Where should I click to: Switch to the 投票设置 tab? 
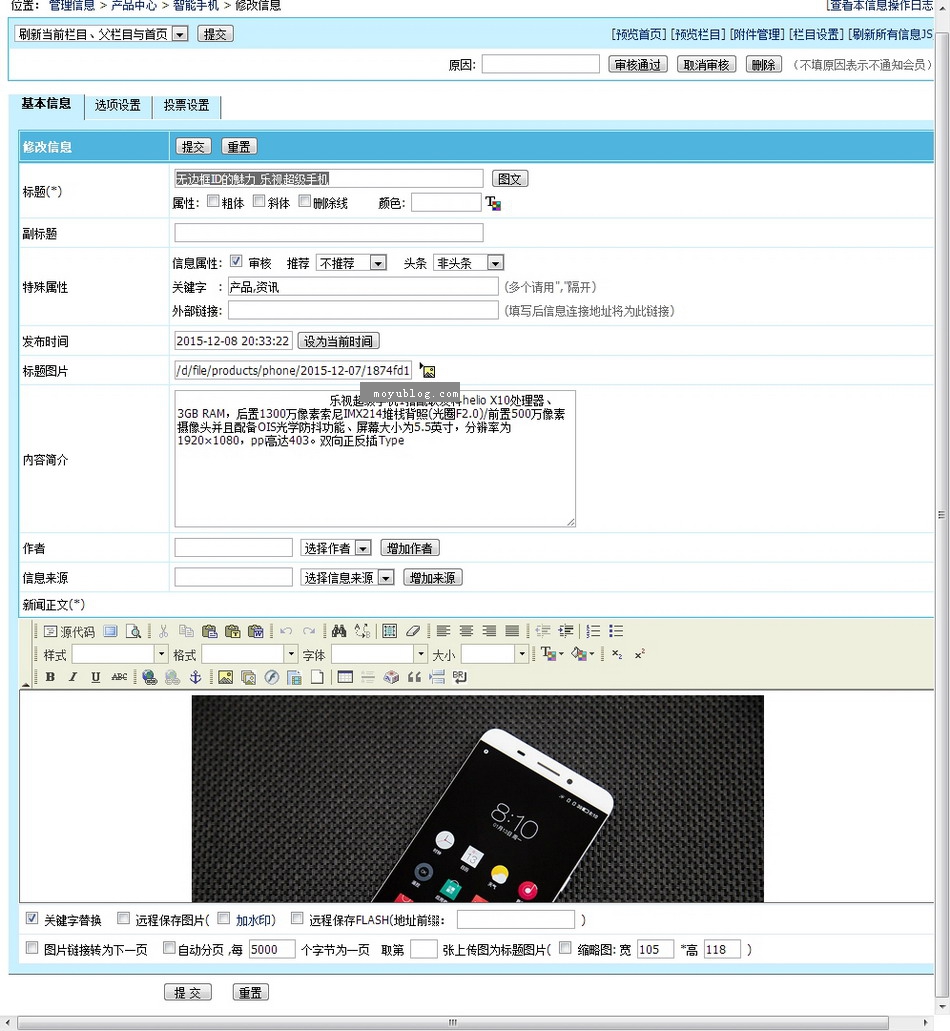pyautogui.click(x=187, y=105)
